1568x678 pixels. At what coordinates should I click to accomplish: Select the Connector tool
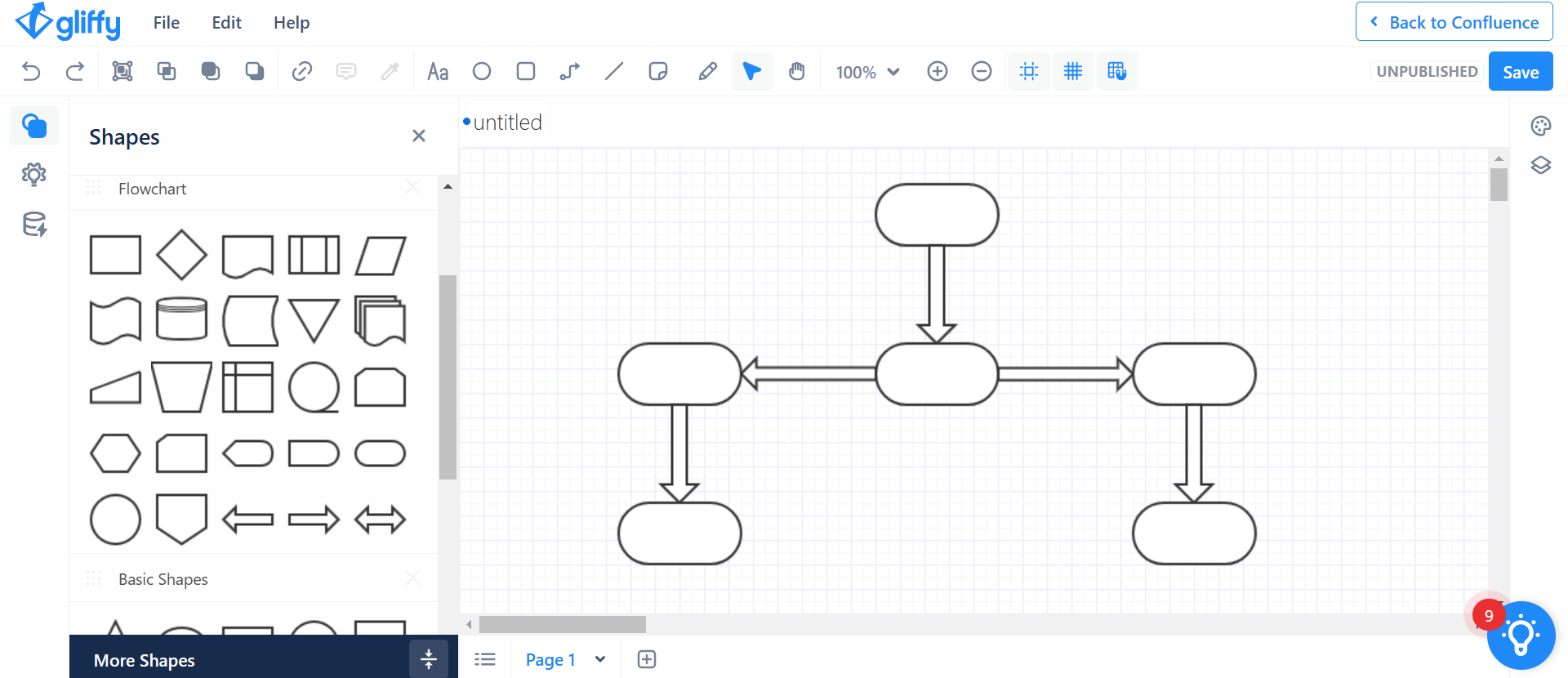570,72
